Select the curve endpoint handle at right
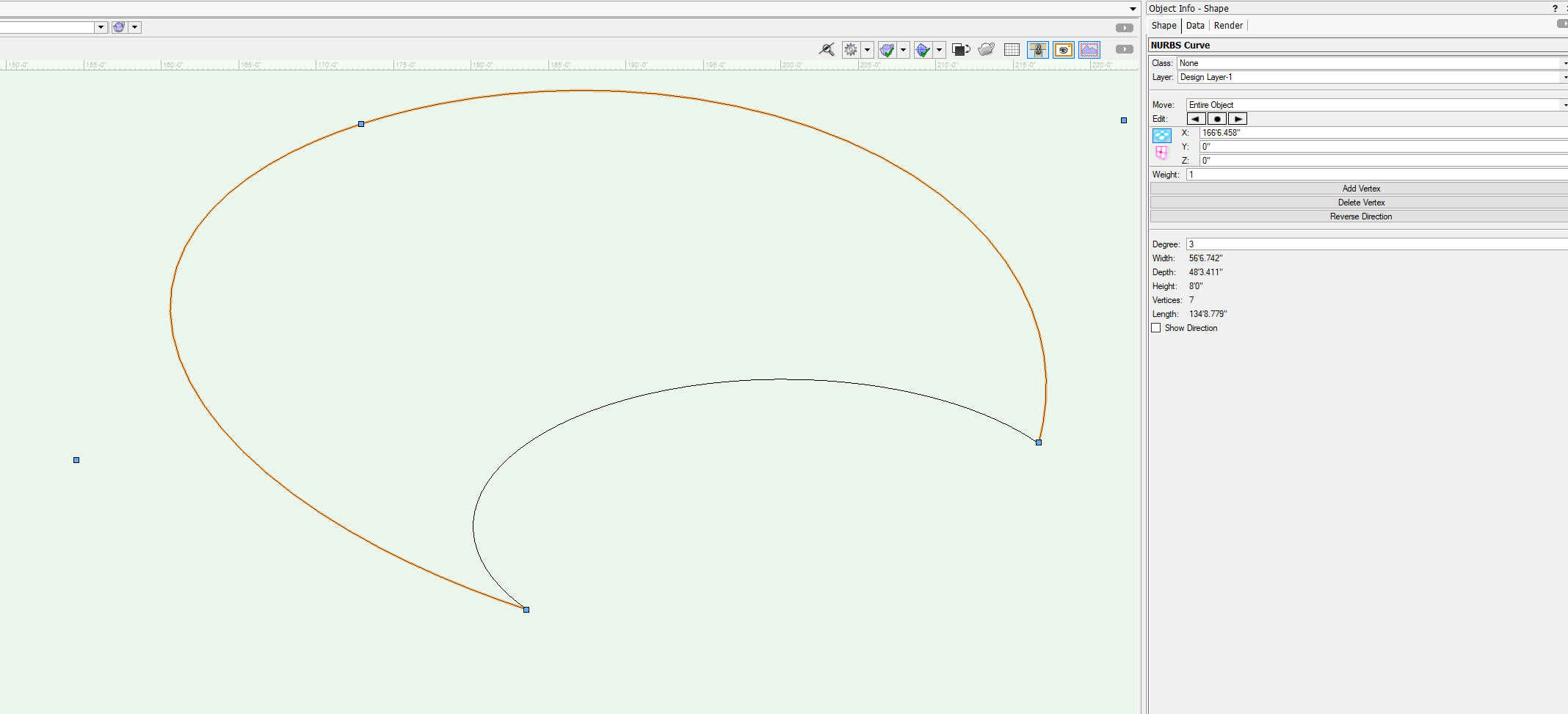The width and height of the screenshot is (1568, 714). click(1039, 442)
